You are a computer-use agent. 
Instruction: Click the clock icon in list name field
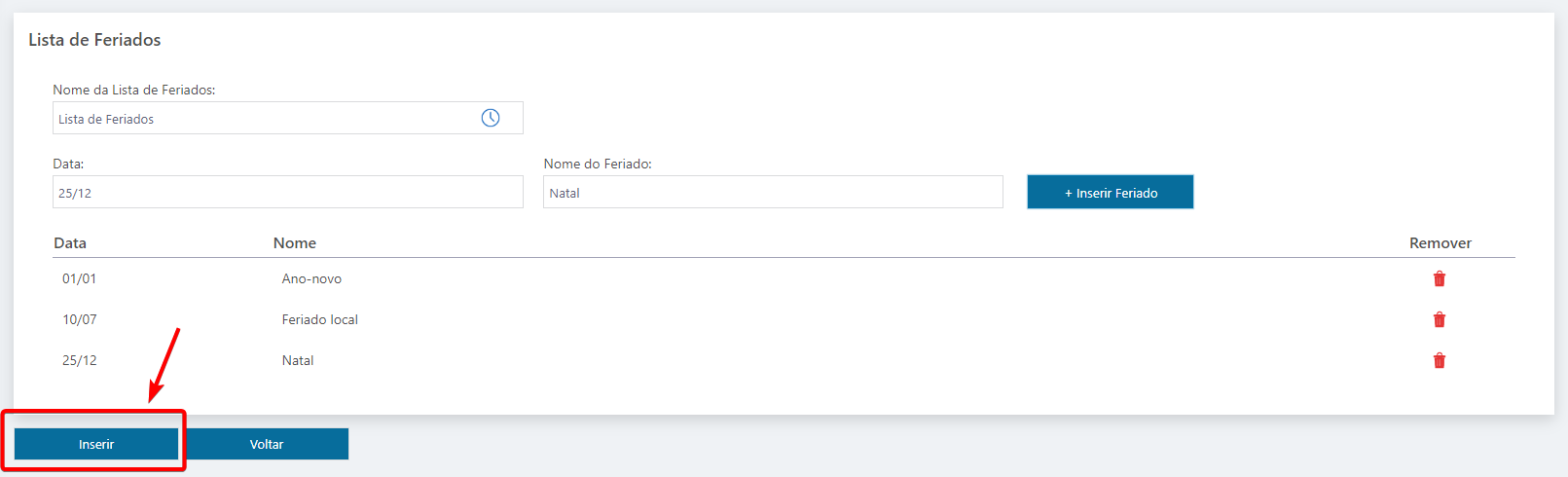click(491, 118)
